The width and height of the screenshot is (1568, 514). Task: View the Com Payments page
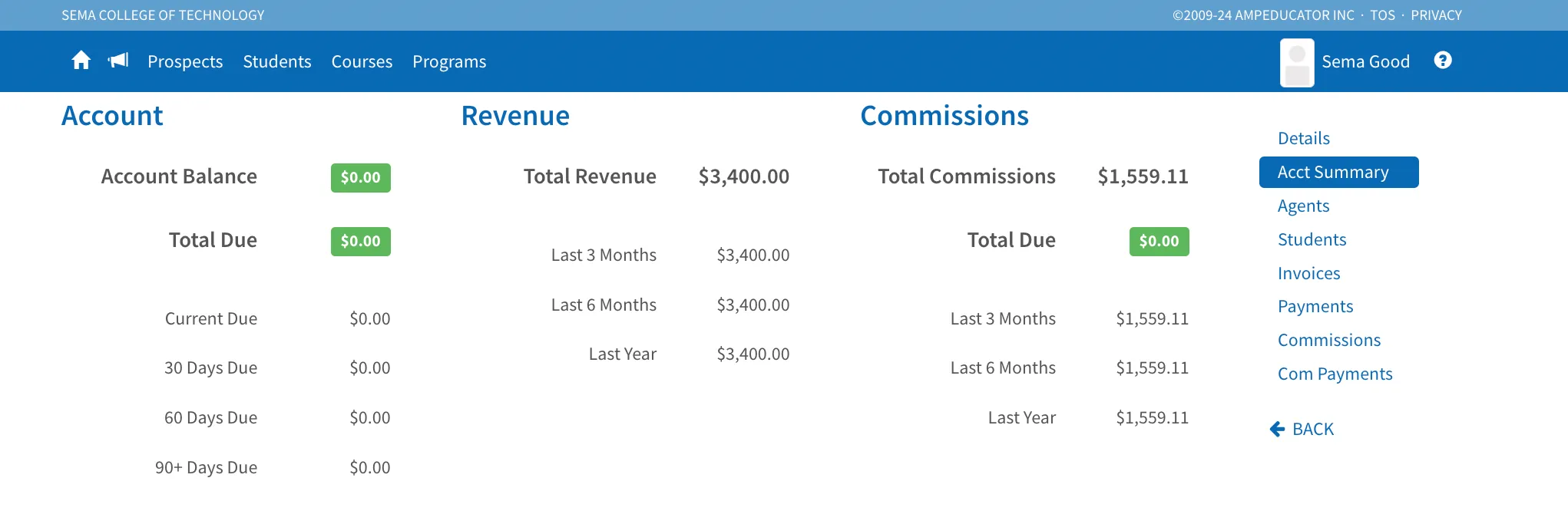pyautogui.click(x=1335, y=374)
